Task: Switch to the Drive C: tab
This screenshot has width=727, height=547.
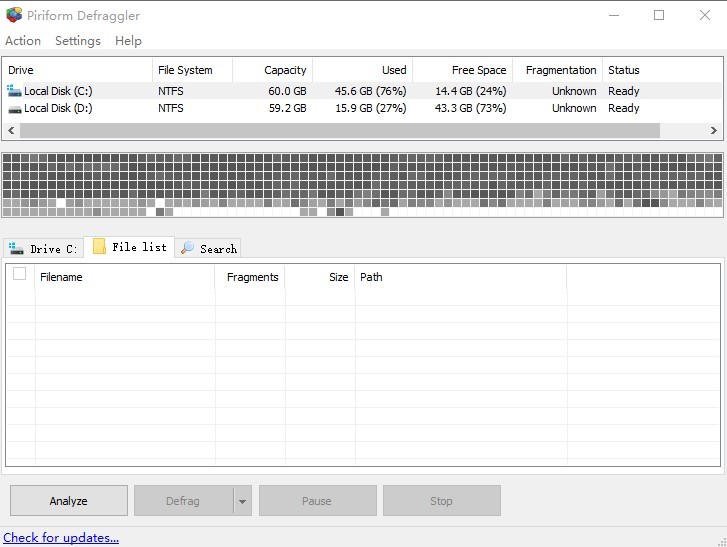Action: 43,248
